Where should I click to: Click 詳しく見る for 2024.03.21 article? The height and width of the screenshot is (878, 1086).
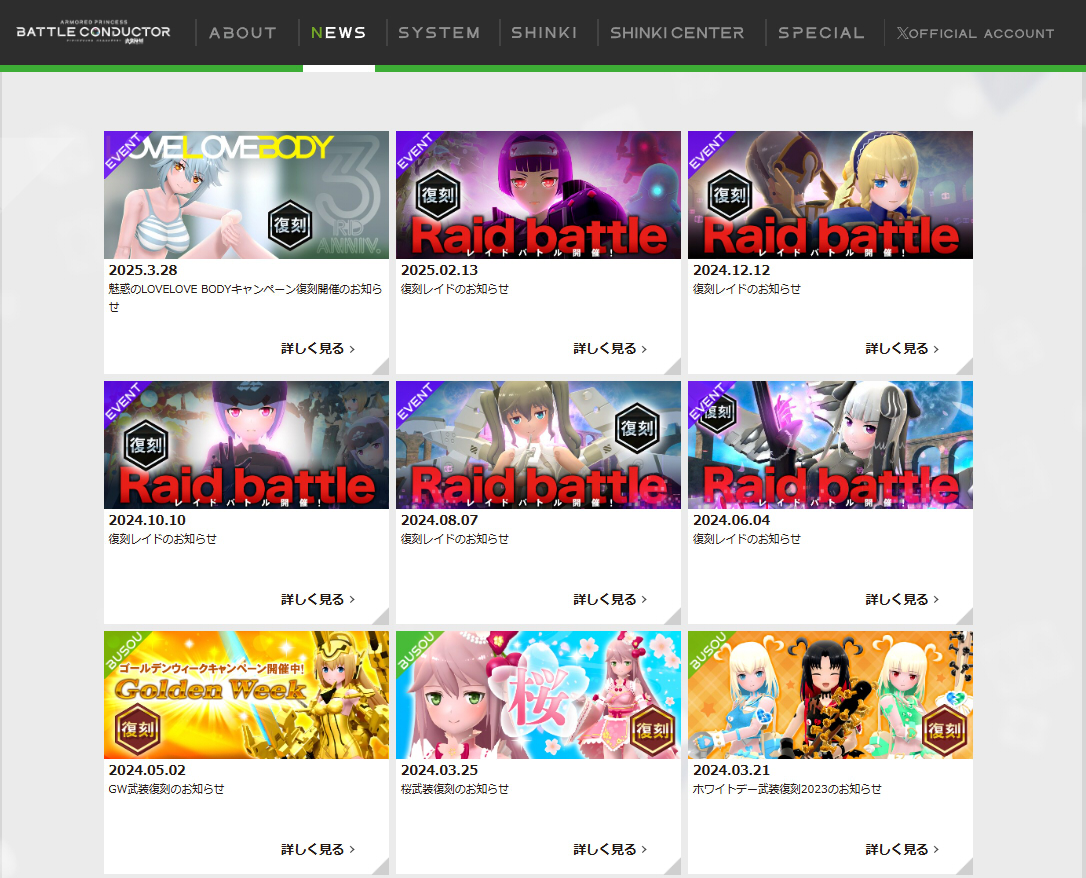[x=902, y=849]
